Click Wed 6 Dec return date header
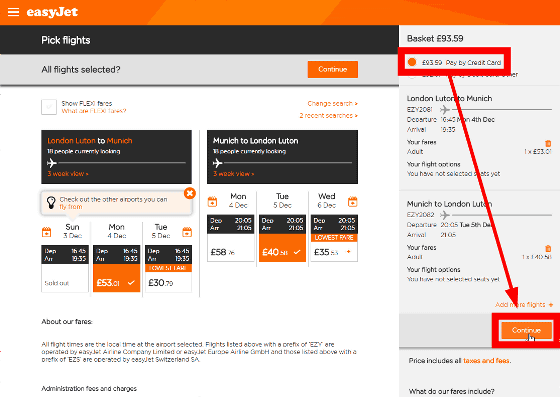This screenshot has width=560, height=397. [326, 201]
